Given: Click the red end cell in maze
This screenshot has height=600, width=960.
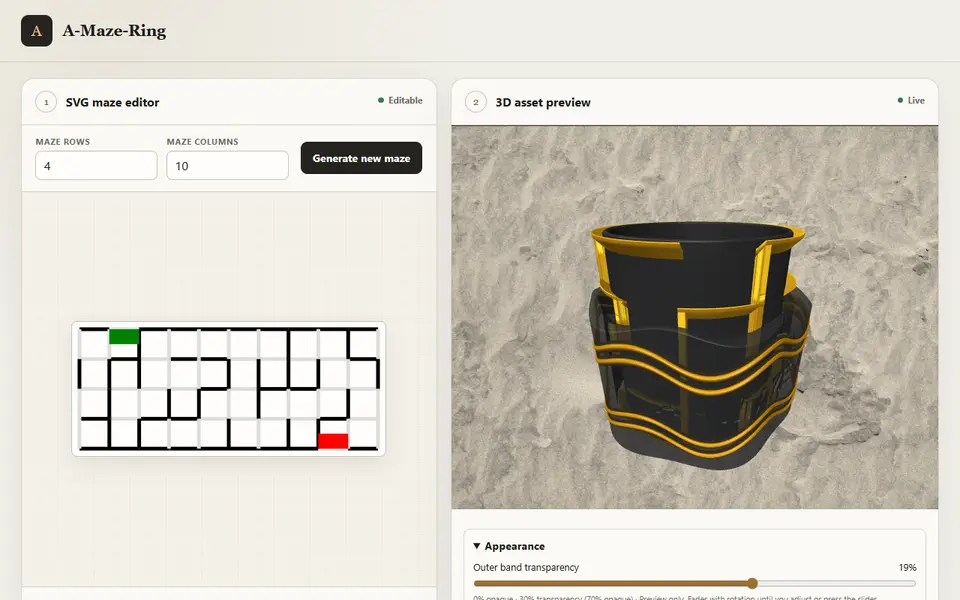Looking at the screenshot, I should tap(333, 441).
